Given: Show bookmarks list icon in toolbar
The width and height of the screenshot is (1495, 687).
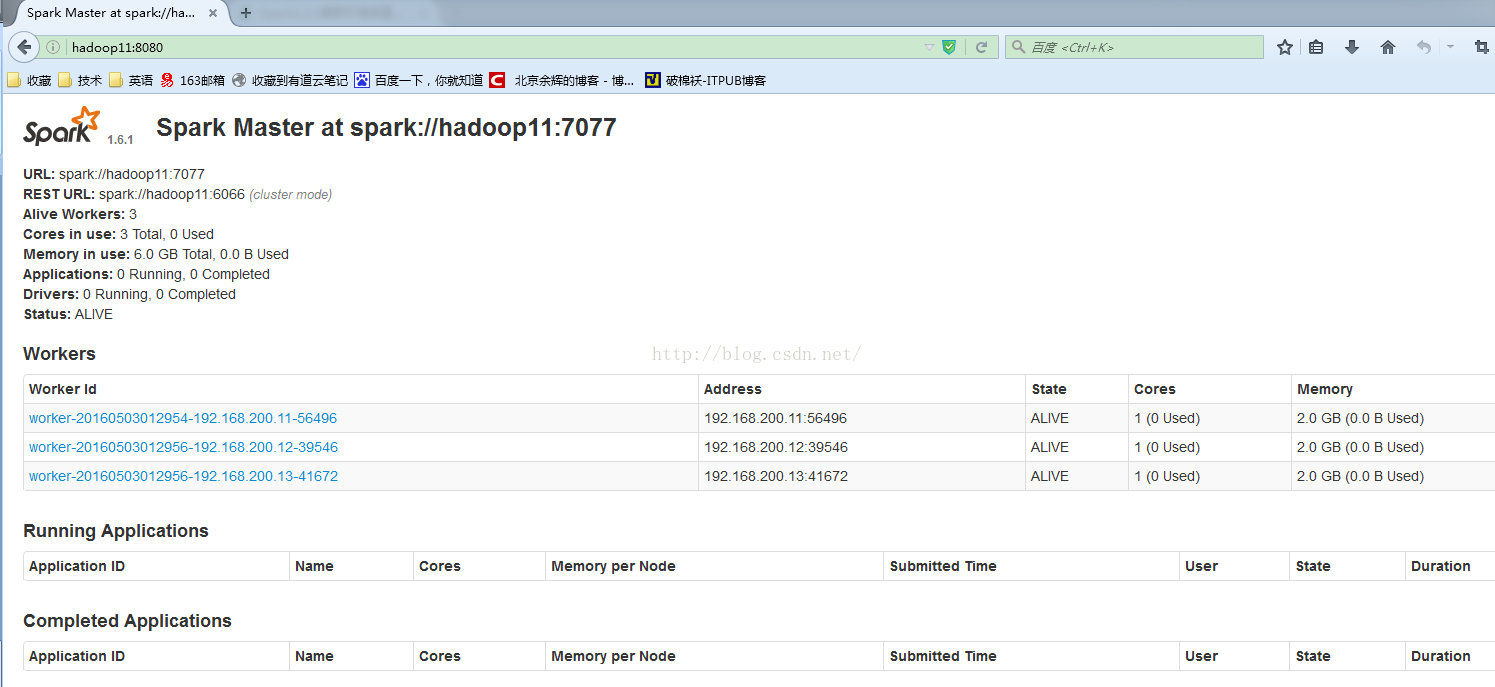Looking at the screenshot, I should [x=1316, y=47].
